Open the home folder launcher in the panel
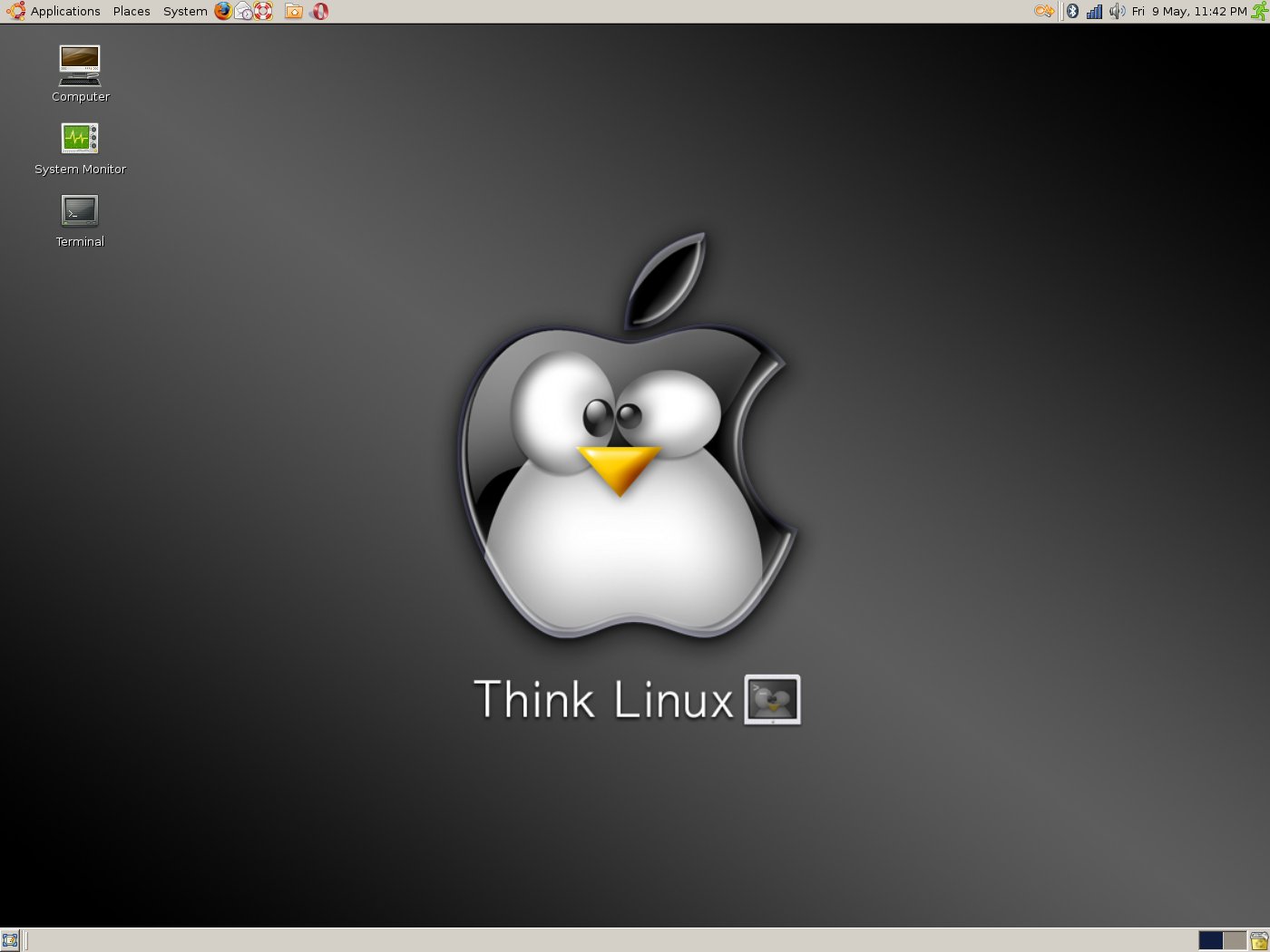The width and height of the screenshot is (1270, 952). [x=294, y=11]
